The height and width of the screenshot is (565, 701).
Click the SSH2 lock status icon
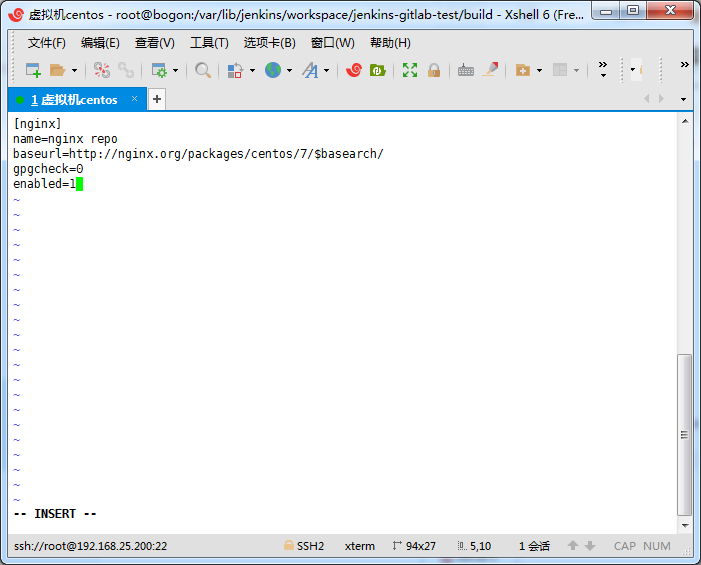(x=289, y=546)
